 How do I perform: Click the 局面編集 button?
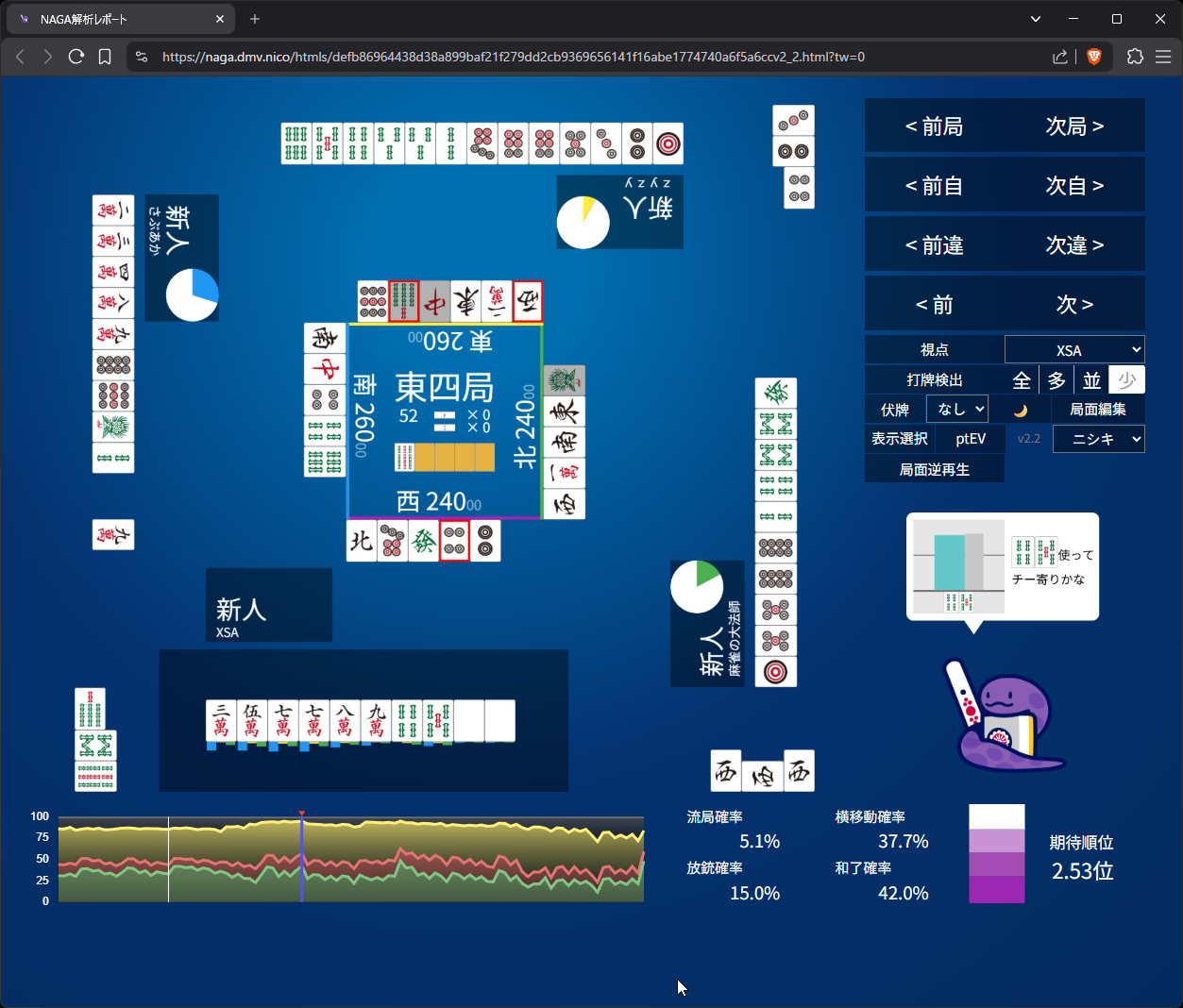coord(1097,410)
